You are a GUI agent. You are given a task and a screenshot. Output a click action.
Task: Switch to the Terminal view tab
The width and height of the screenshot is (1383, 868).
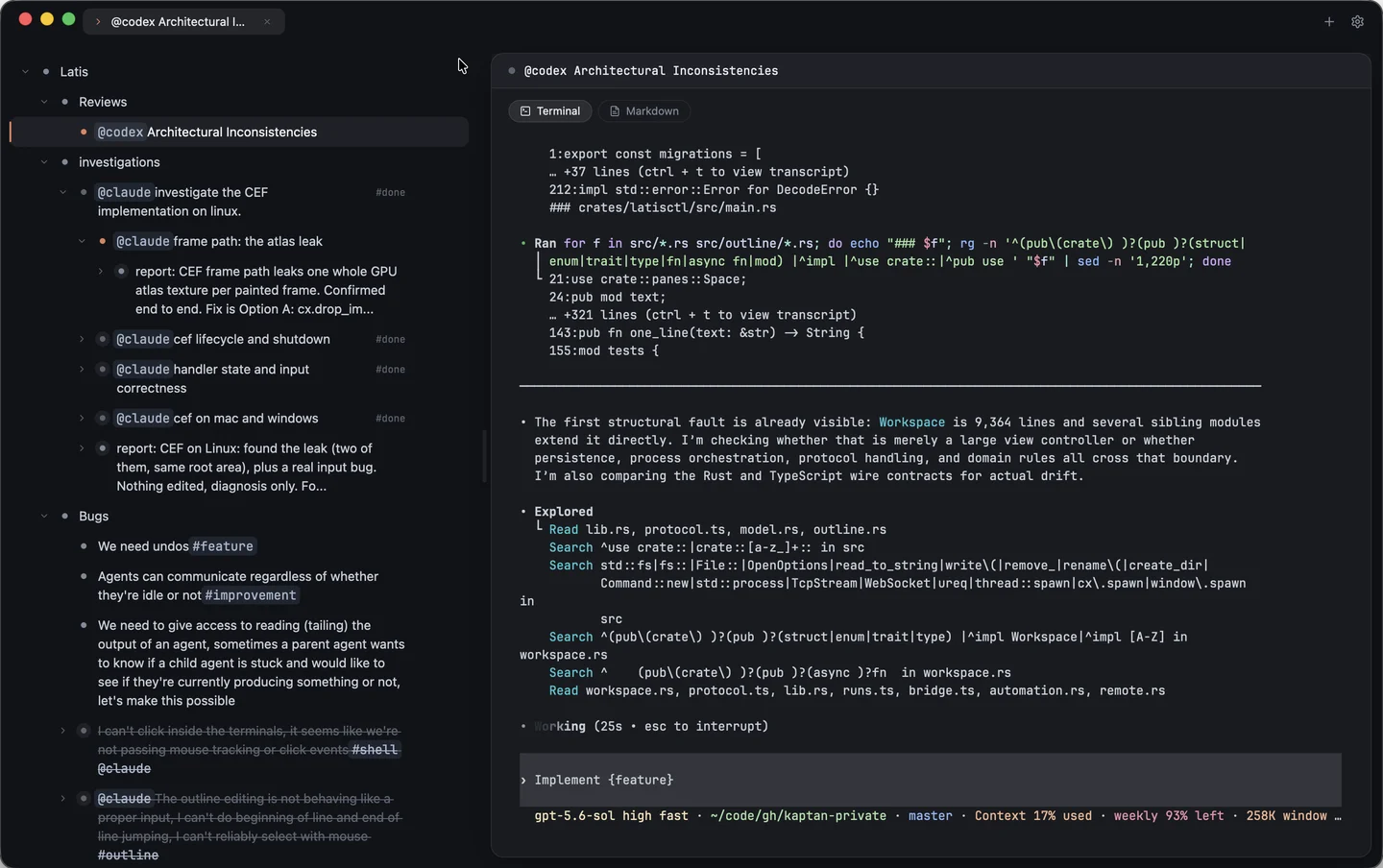tap(550, 111)
